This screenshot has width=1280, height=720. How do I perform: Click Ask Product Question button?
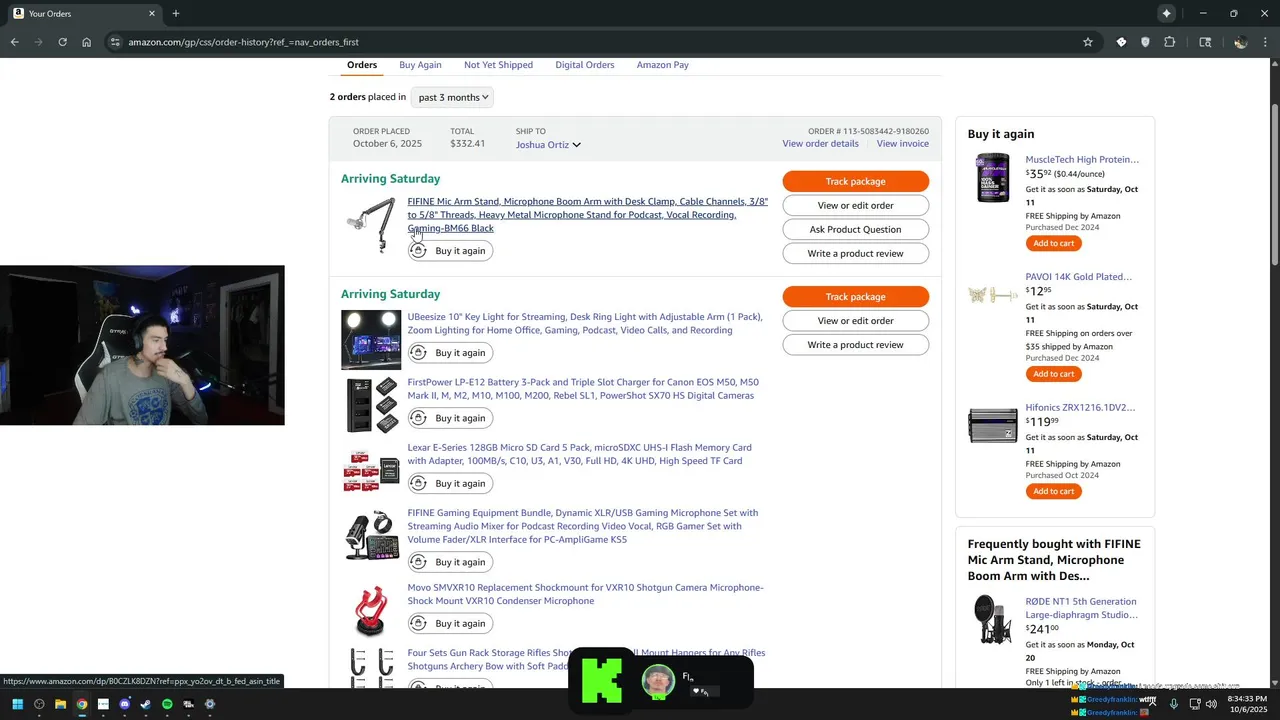click(855, 229)
